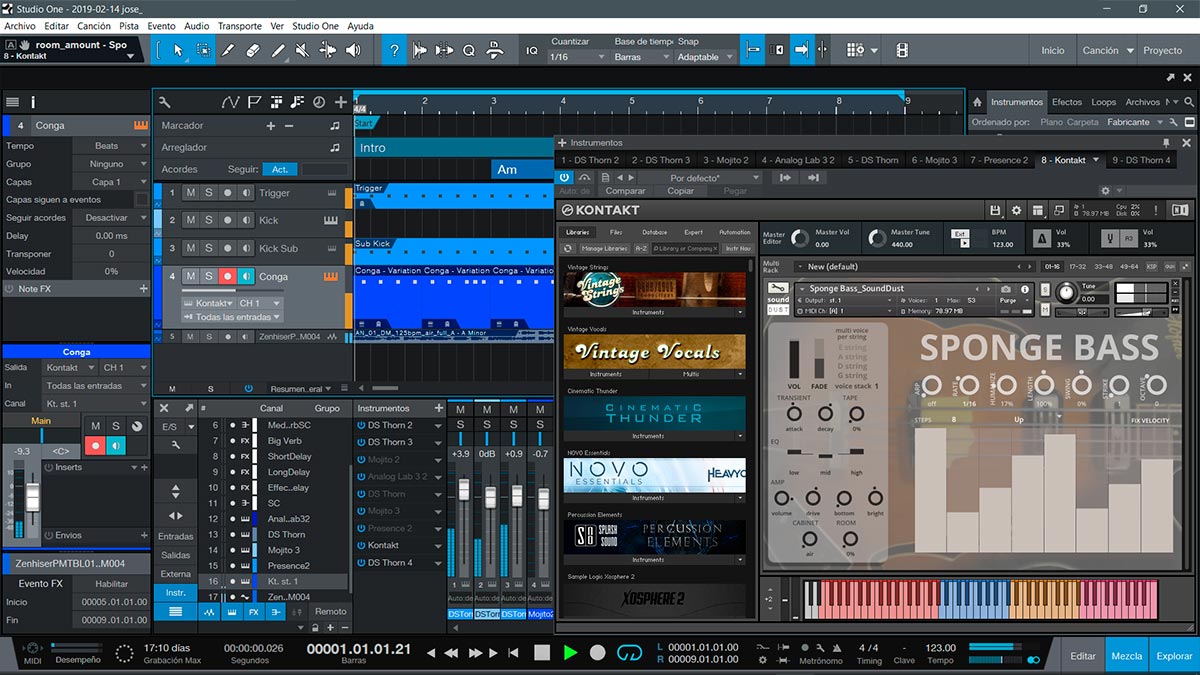This screenshot has width=1200, height=675.
Task: Refresh libraries icon in Kontakt browser
Action: pyautogui.click(x=569, y=248)
